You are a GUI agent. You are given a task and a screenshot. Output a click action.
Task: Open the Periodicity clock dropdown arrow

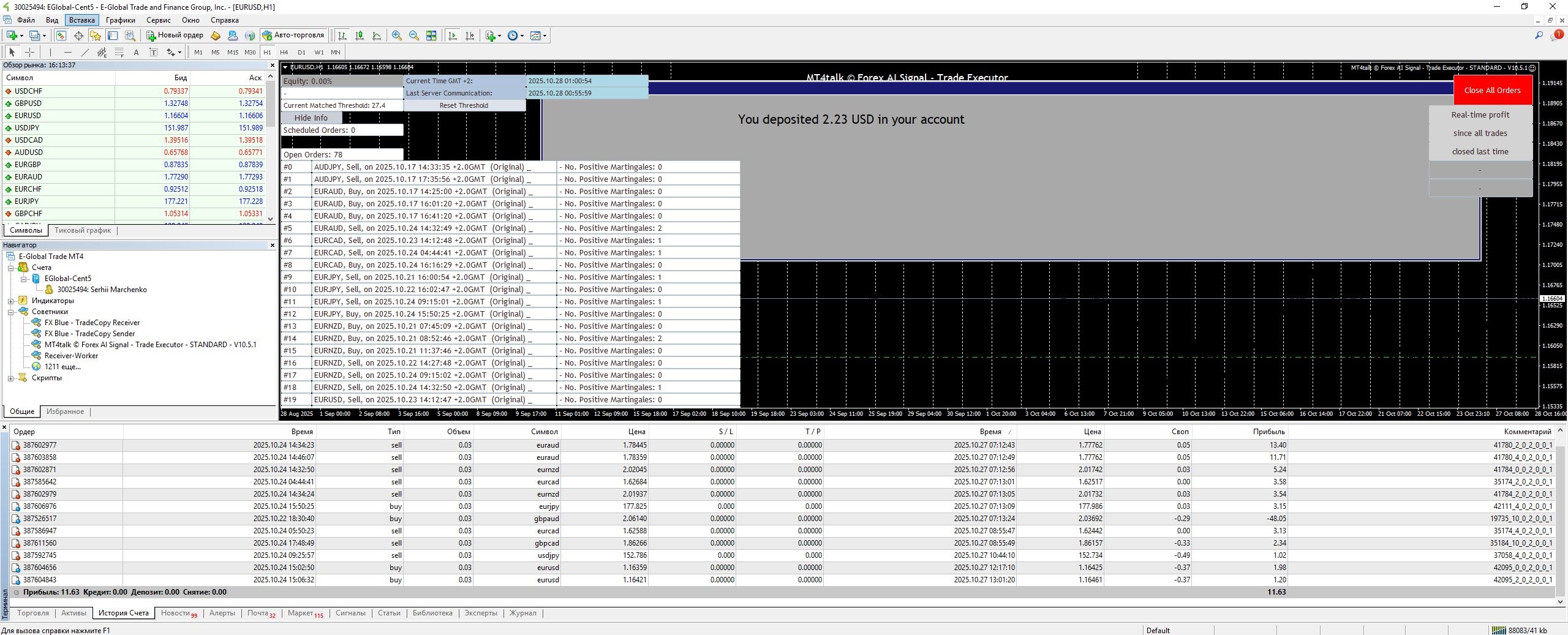tap(522, 36)
